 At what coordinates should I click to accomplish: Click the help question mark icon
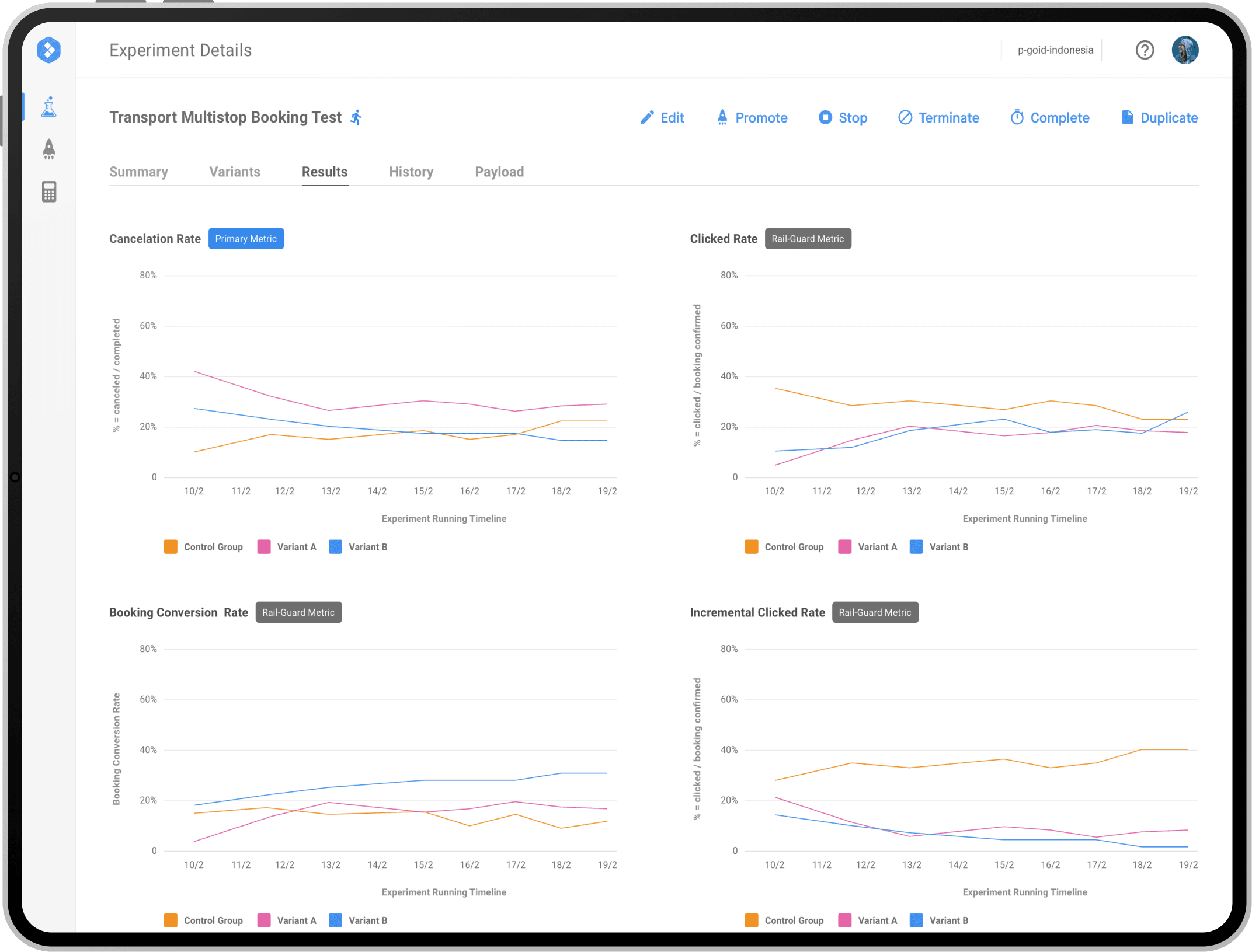[1145, 50]
